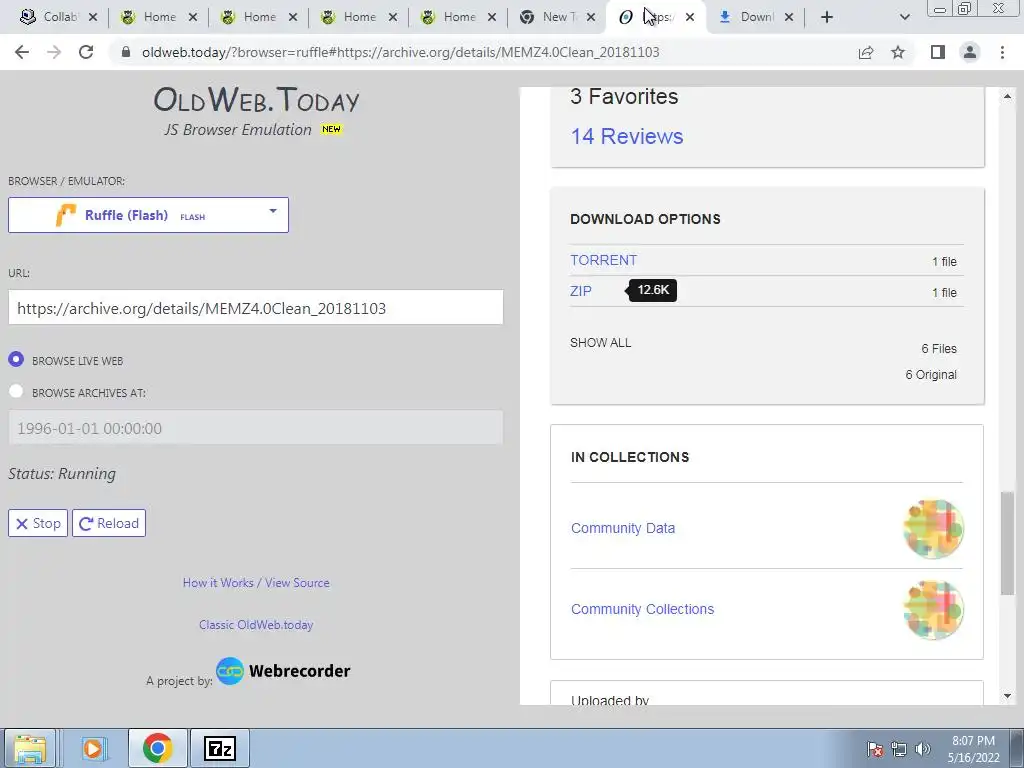This screenshot has height=768, width=1024.
Task: Open the Community Data collection link
Action: [x=623, y=528]
